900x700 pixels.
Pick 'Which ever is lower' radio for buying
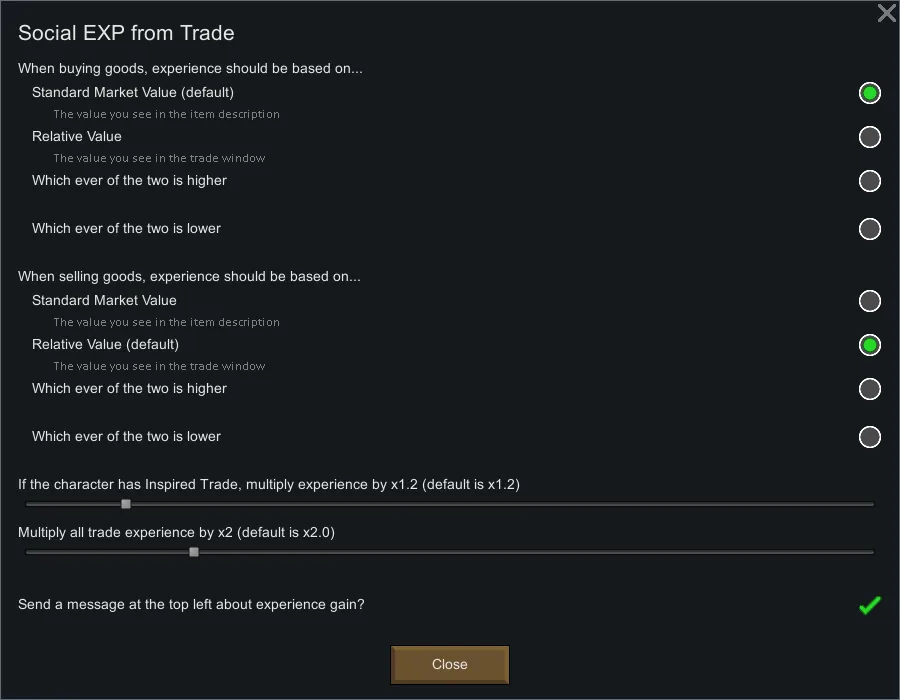click(x=869, y=229)
